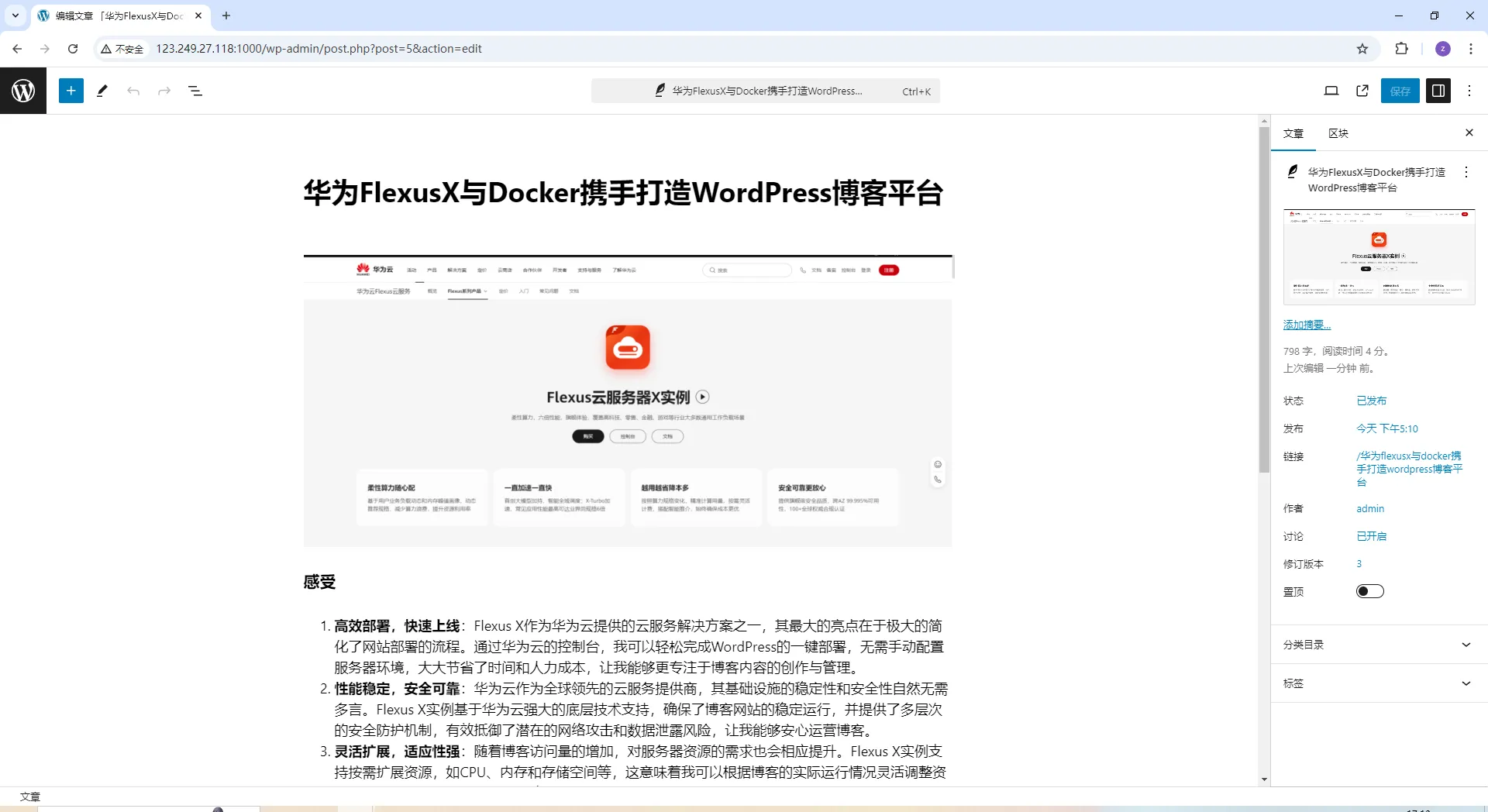The height and width of the screenshot is (812, 1488).
Task: Undo the last edit
Action: pyautogui.click(x=133, y=91)
